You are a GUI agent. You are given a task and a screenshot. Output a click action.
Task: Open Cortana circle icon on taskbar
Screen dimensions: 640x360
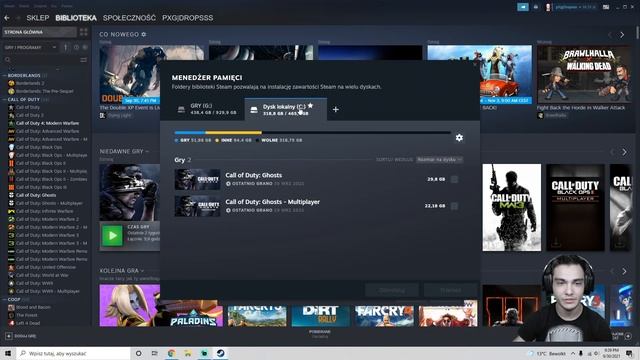click(x=138, y=353)
